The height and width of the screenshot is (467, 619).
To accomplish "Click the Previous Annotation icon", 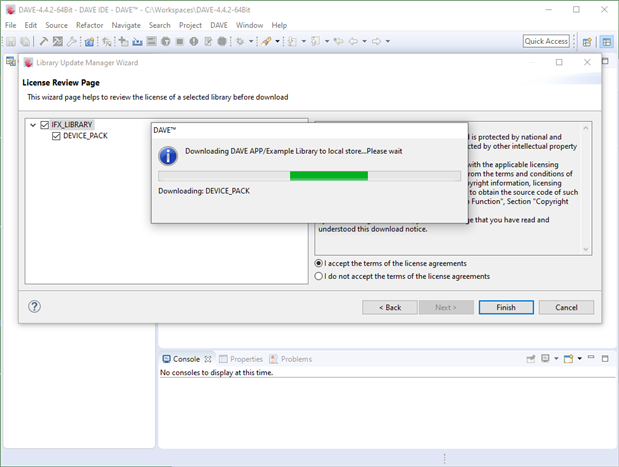I will click(x=315, y=41).
